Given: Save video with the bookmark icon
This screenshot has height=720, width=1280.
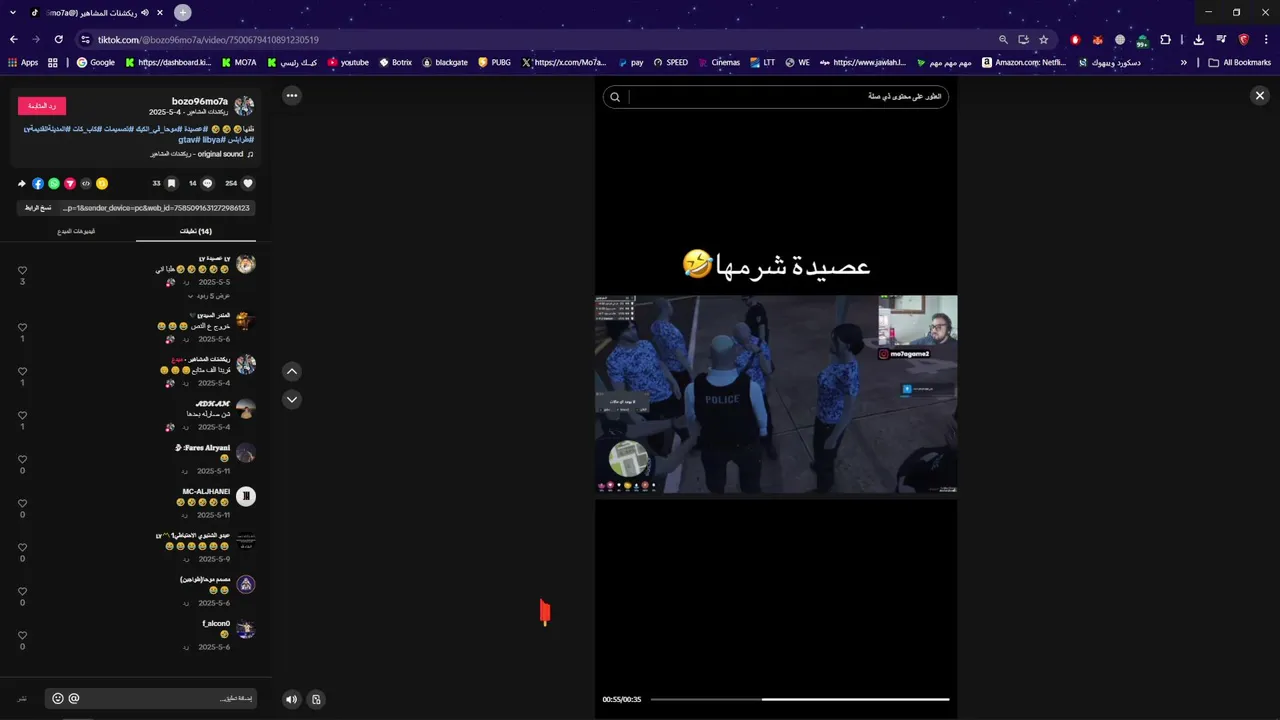Looking at the screenshot, I should (171, 183).
